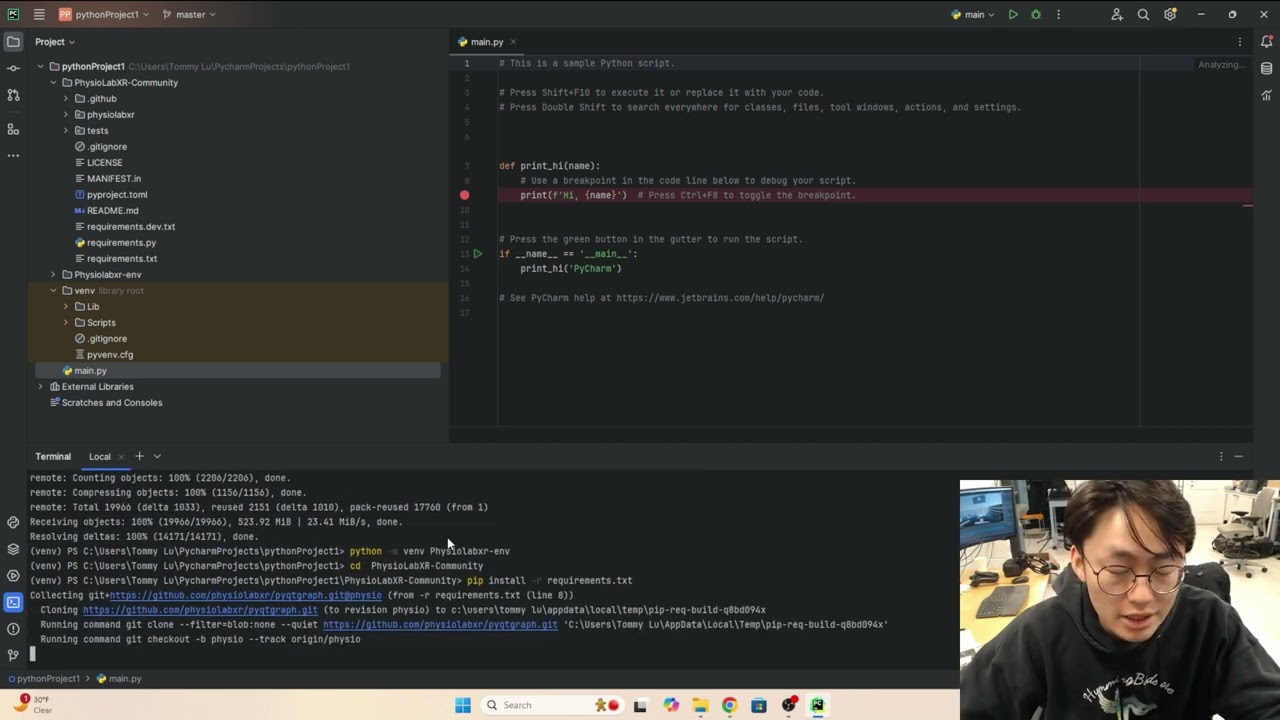The width and height of the screenshot is (1280, 720).
Task: Open Terminal tool window icon
Action: tap(13, 602)
